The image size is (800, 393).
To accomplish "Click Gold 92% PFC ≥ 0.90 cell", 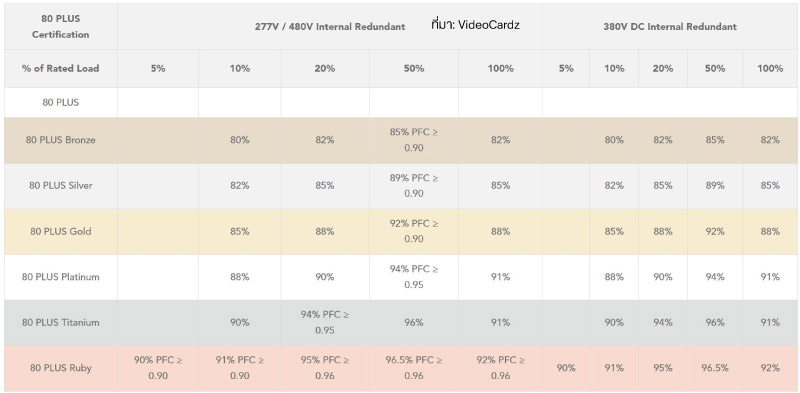I will tap(414, 231).
